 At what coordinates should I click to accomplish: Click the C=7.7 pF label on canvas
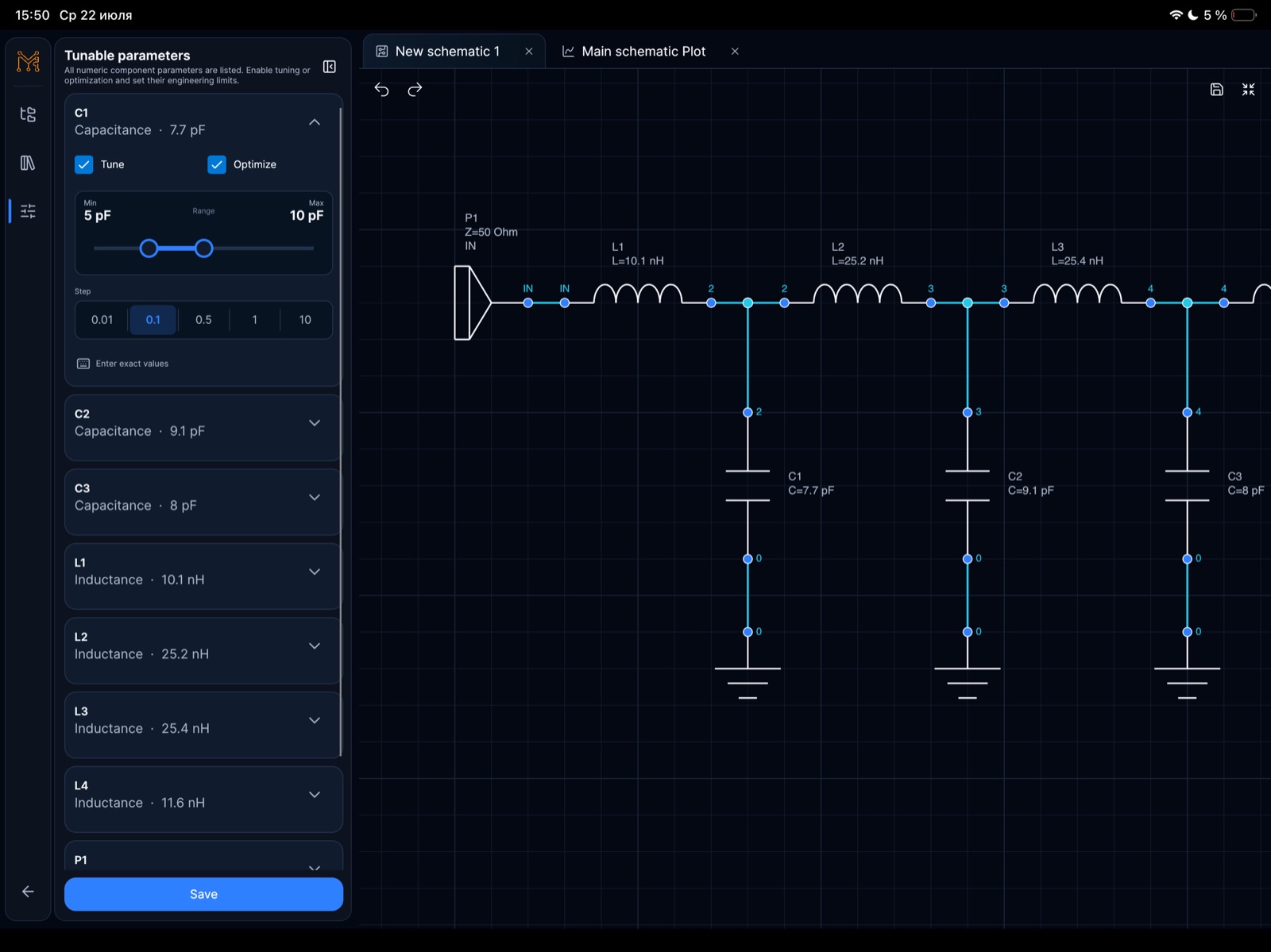coord(811,491)
